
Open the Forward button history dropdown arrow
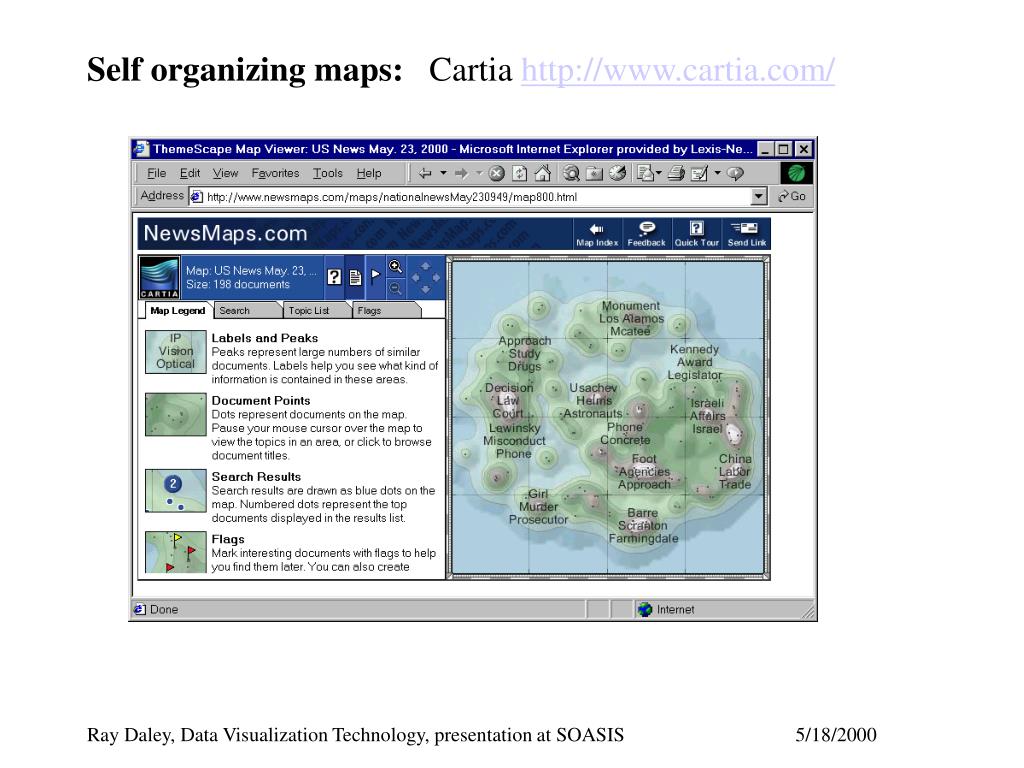tap(479, 173)
